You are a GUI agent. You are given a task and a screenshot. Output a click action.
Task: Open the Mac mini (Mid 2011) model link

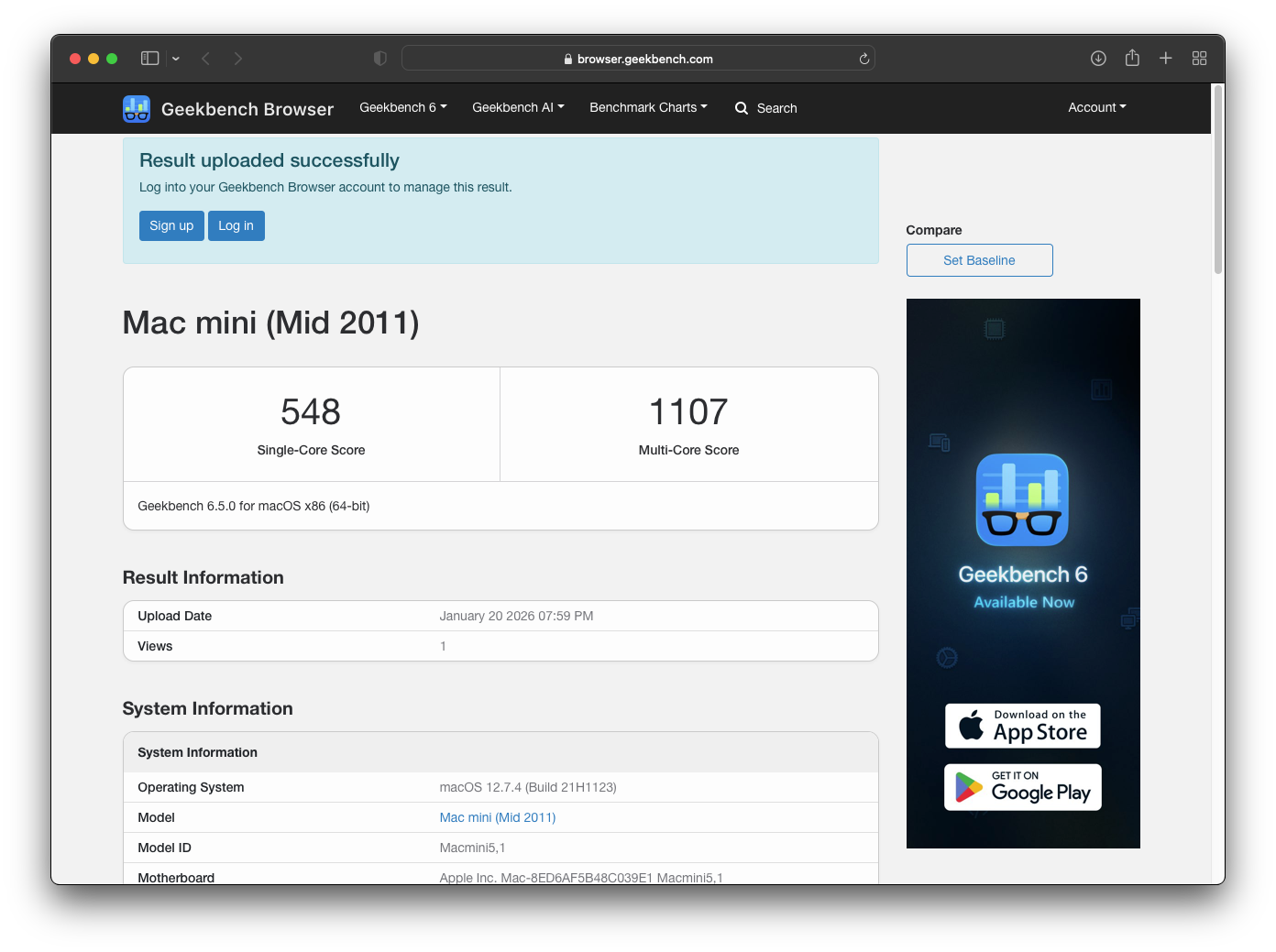click(498, 817)
